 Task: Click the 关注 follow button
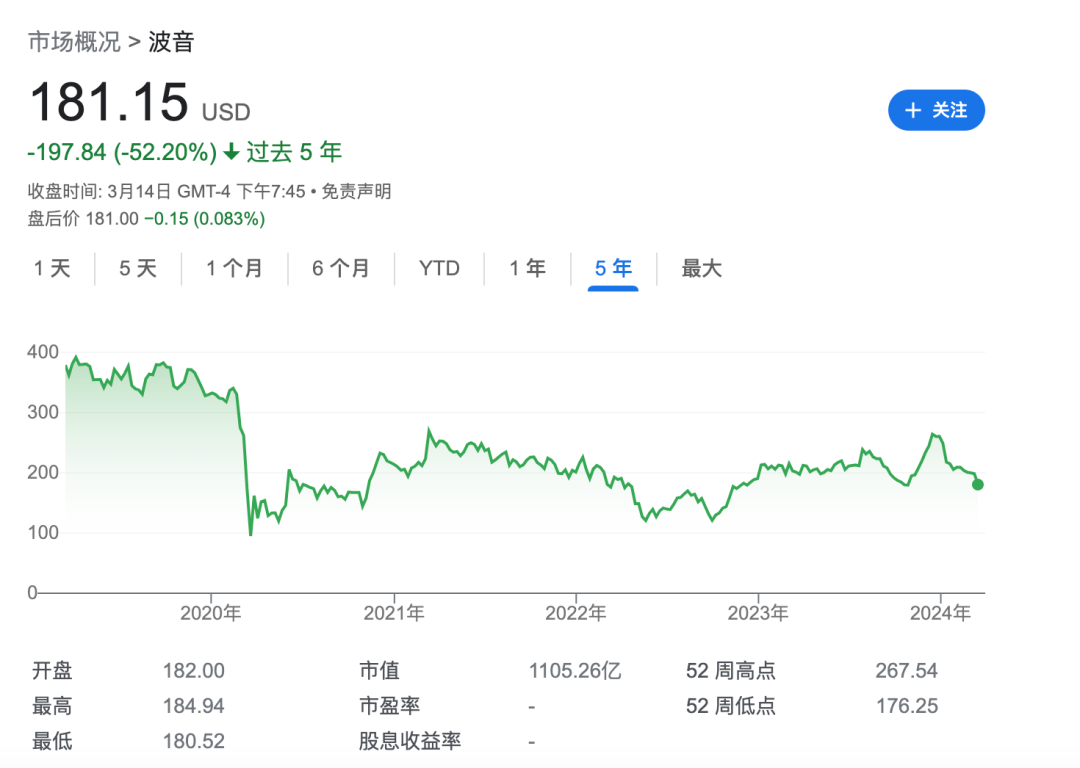point(936,110)
